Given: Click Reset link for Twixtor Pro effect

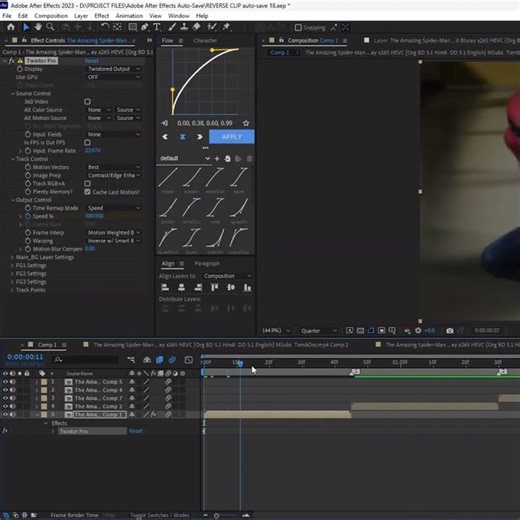Looking at the screenshot, I should pyautogui.click(x=91, y=61).
